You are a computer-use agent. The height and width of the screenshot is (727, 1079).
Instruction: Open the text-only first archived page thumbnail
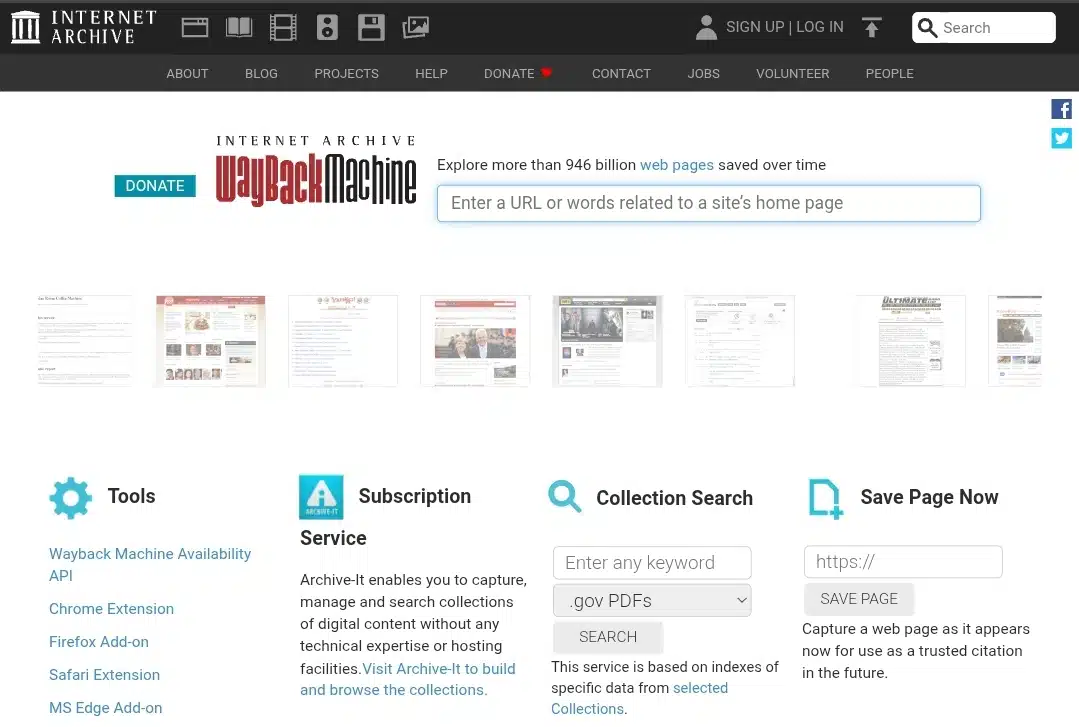[84, 341]
